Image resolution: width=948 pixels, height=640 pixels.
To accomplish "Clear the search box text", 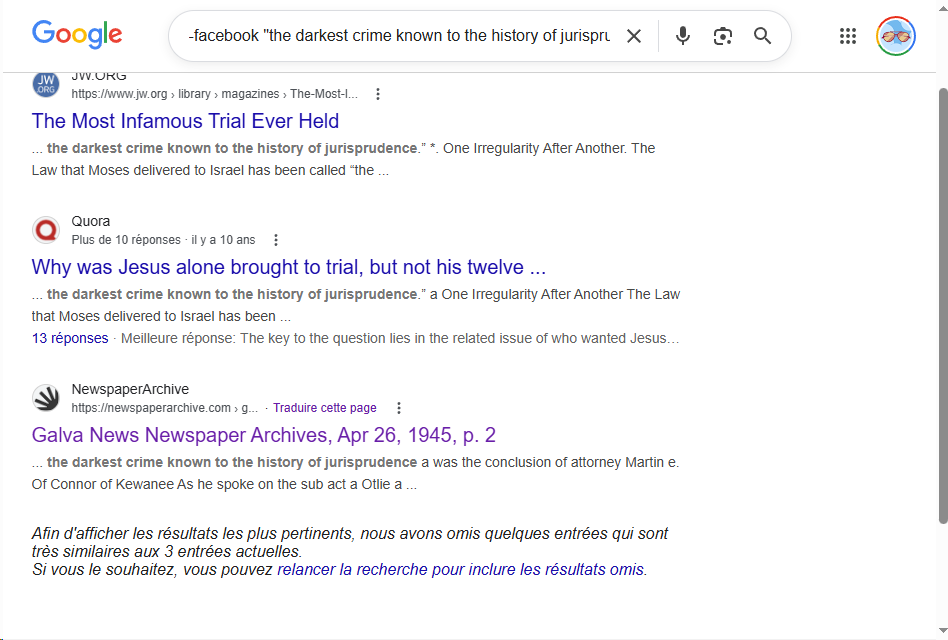I will (634, 36).
